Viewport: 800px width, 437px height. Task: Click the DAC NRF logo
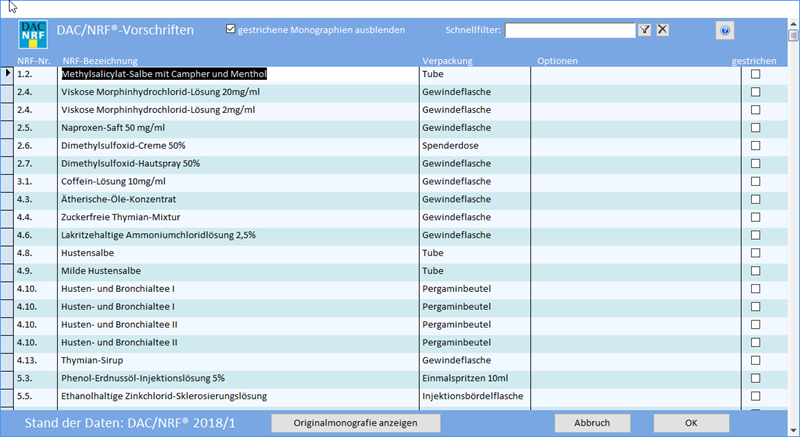(33, 36)
